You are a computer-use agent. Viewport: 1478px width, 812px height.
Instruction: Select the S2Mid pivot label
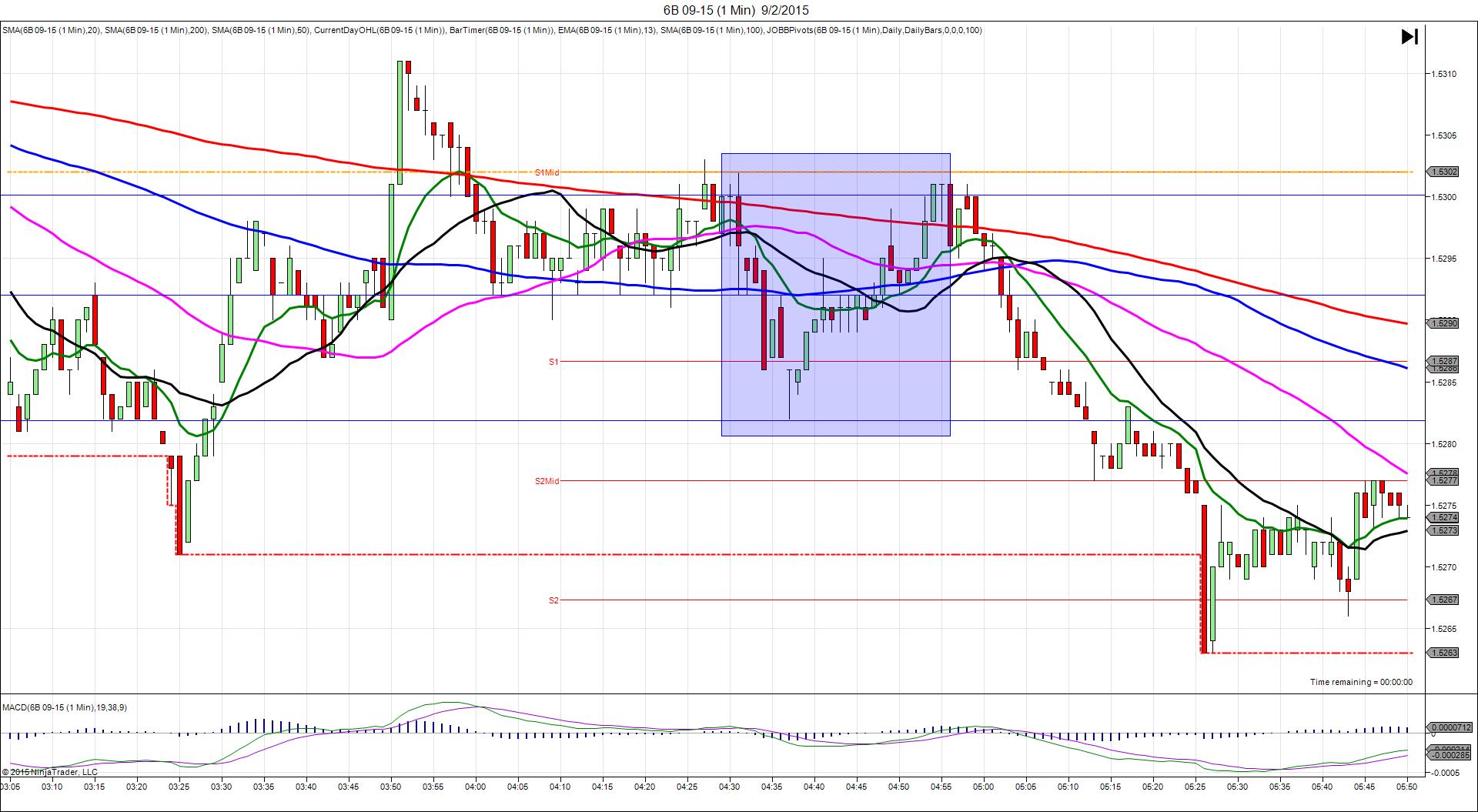547,482
